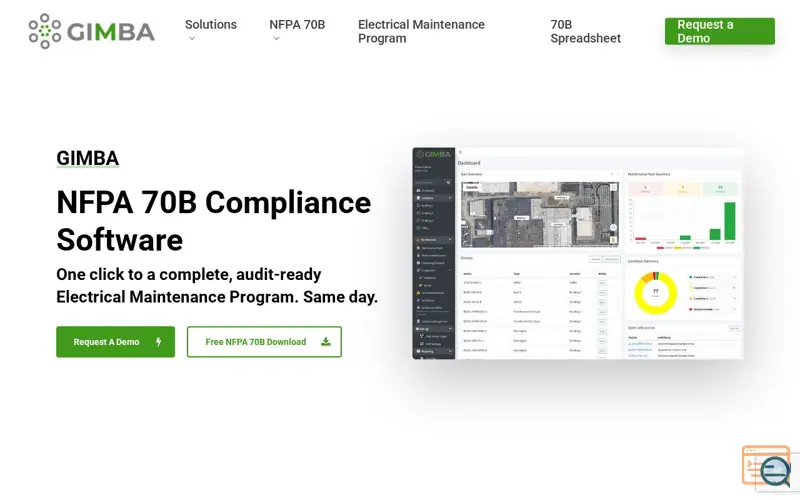Click the download arrow icon

pos(326,342)
